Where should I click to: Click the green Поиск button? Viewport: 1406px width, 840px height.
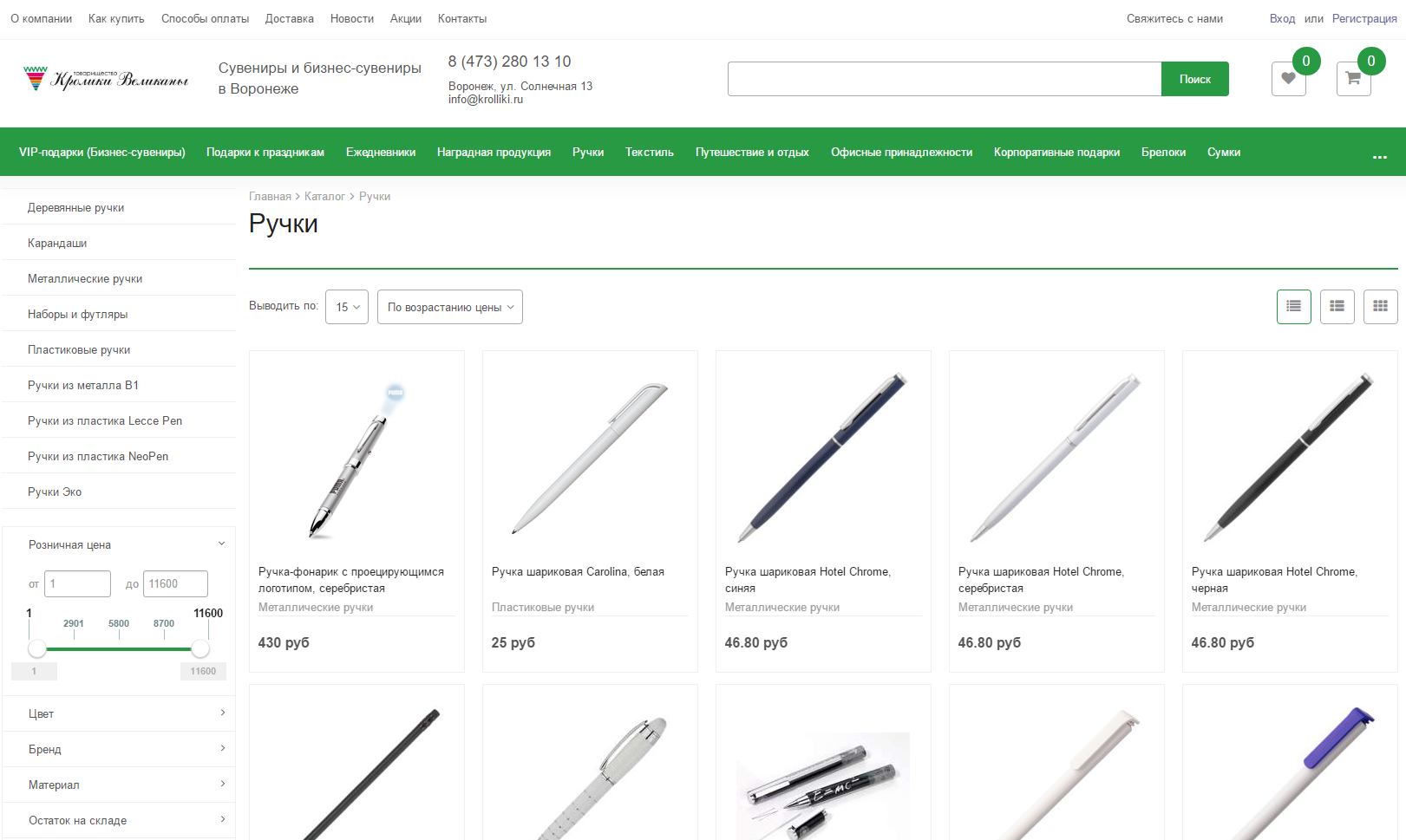tap(1195, 79)
